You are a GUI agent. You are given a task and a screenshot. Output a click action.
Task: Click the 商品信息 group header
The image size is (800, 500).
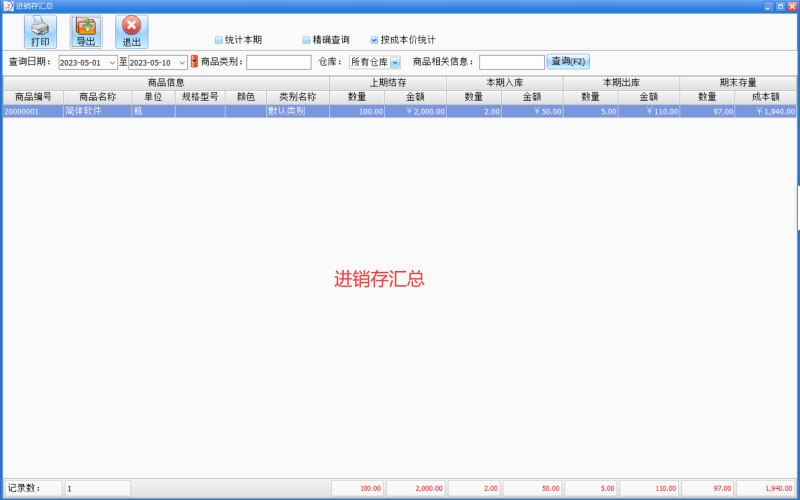[166, 83]
